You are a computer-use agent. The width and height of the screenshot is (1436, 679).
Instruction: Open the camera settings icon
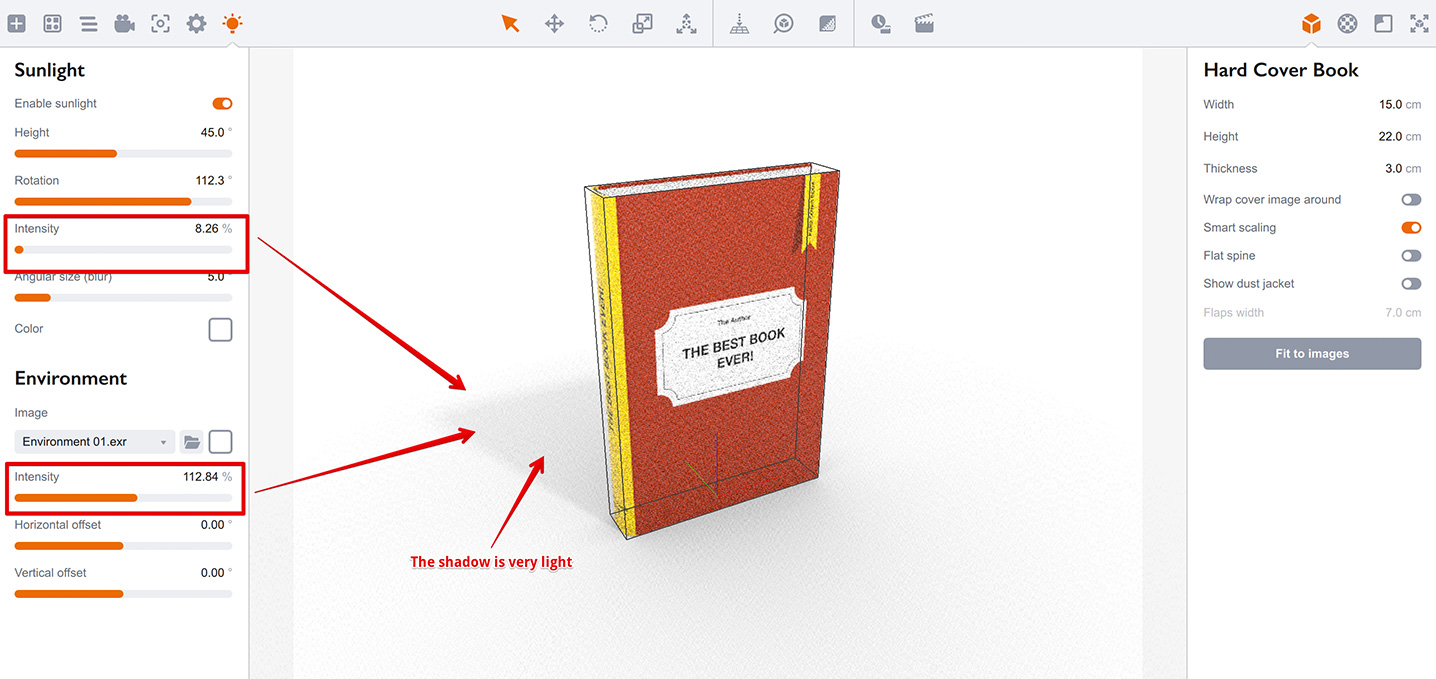160,23
